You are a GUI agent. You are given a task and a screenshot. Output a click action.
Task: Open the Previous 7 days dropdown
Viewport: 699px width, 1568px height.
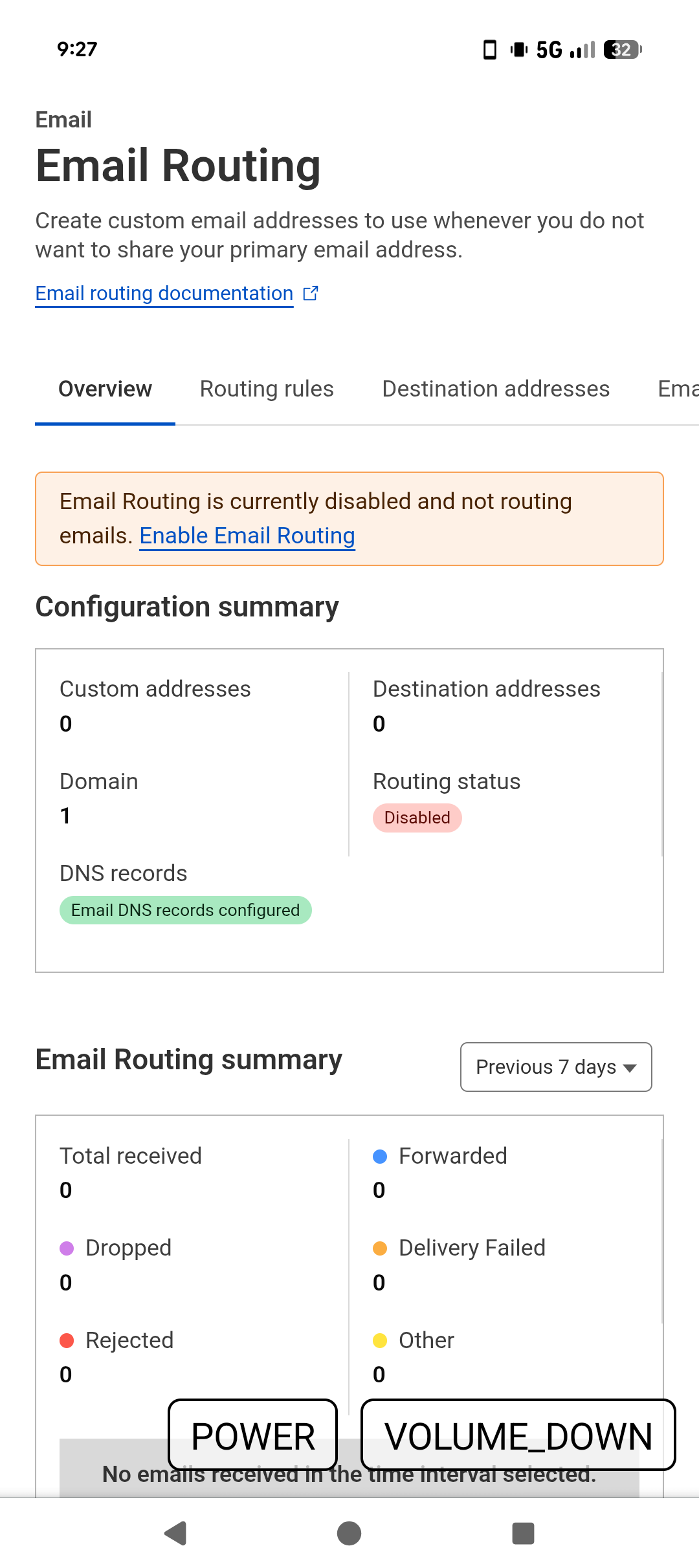point(556,1067)
